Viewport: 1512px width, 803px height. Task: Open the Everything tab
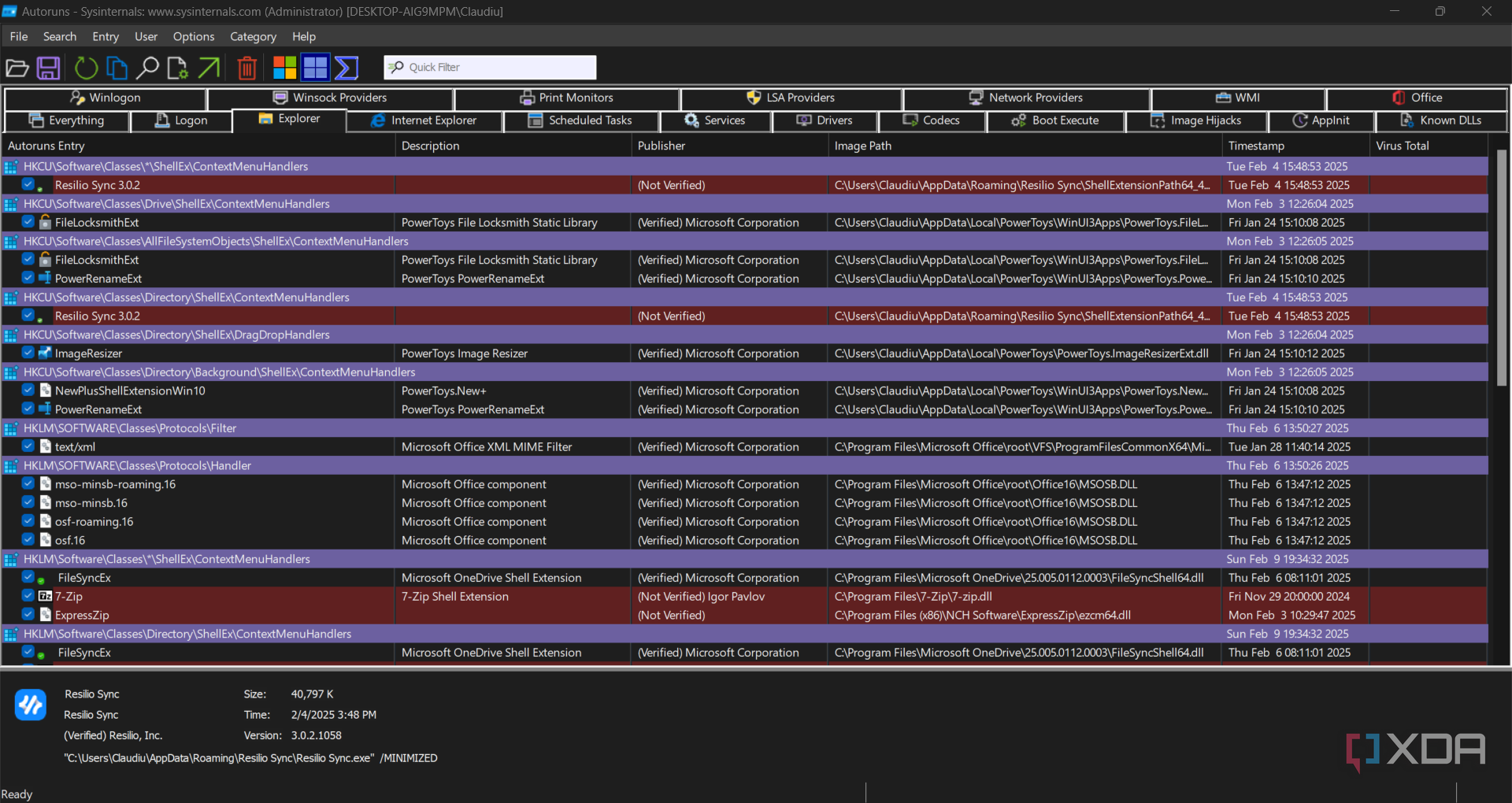(67, 120)
